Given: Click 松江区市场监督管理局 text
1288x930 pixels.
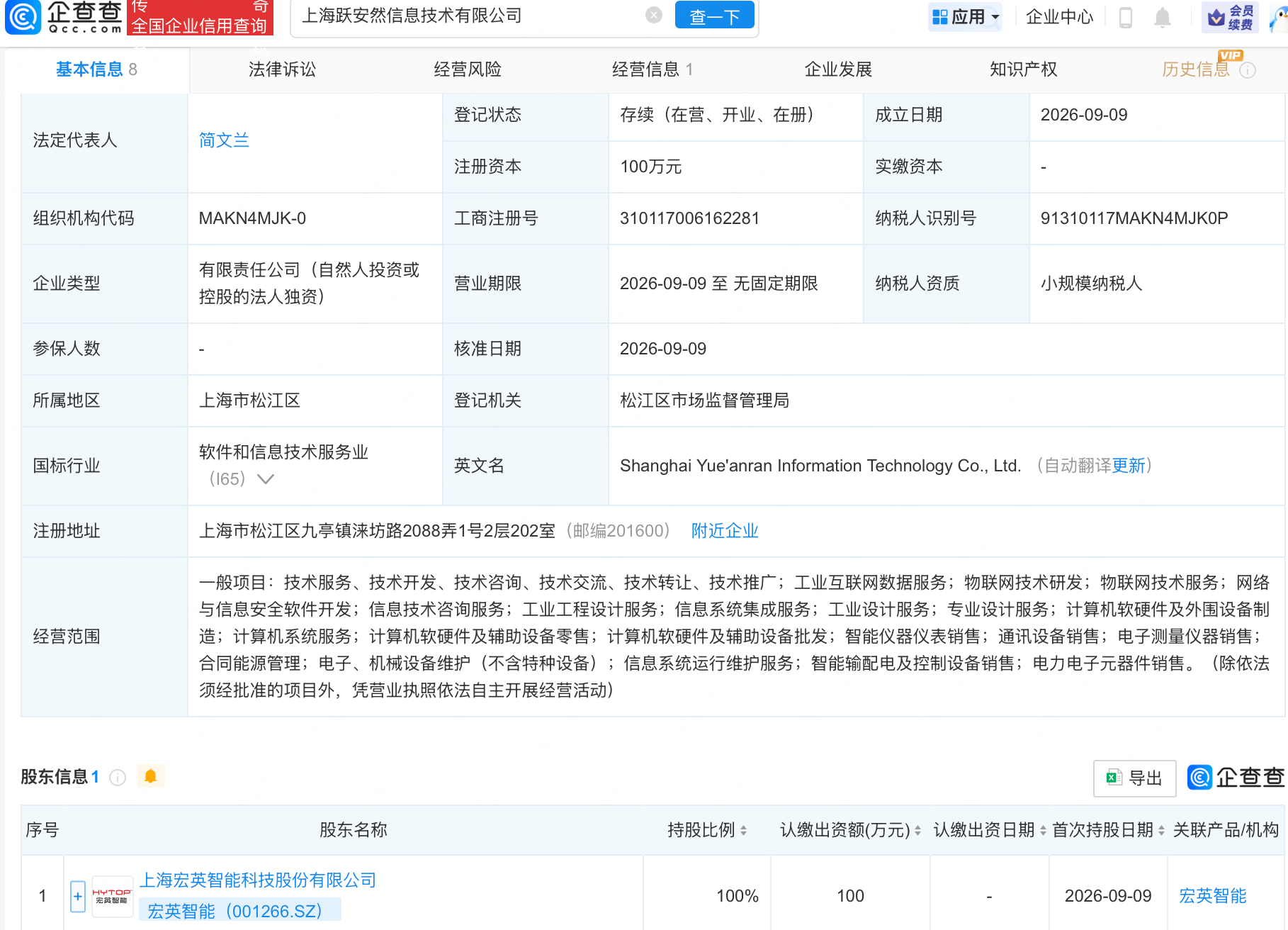Looking at the screenshot, I should (704, 400).
